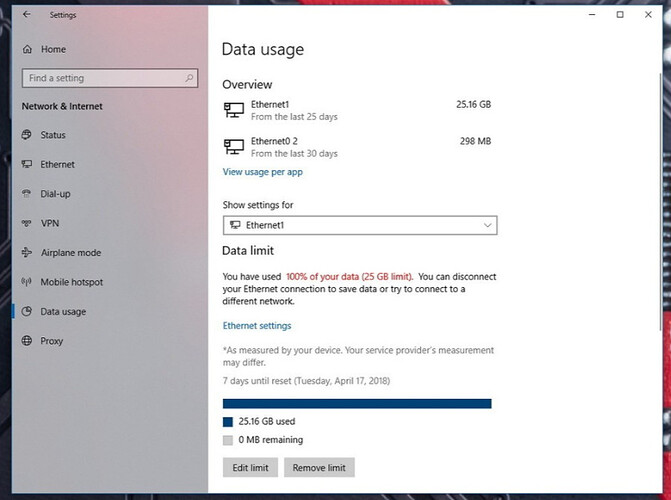This screenshot has width=671, height=500.
Task: Select the Status globe icon
Action: click(x=27, y=135)
